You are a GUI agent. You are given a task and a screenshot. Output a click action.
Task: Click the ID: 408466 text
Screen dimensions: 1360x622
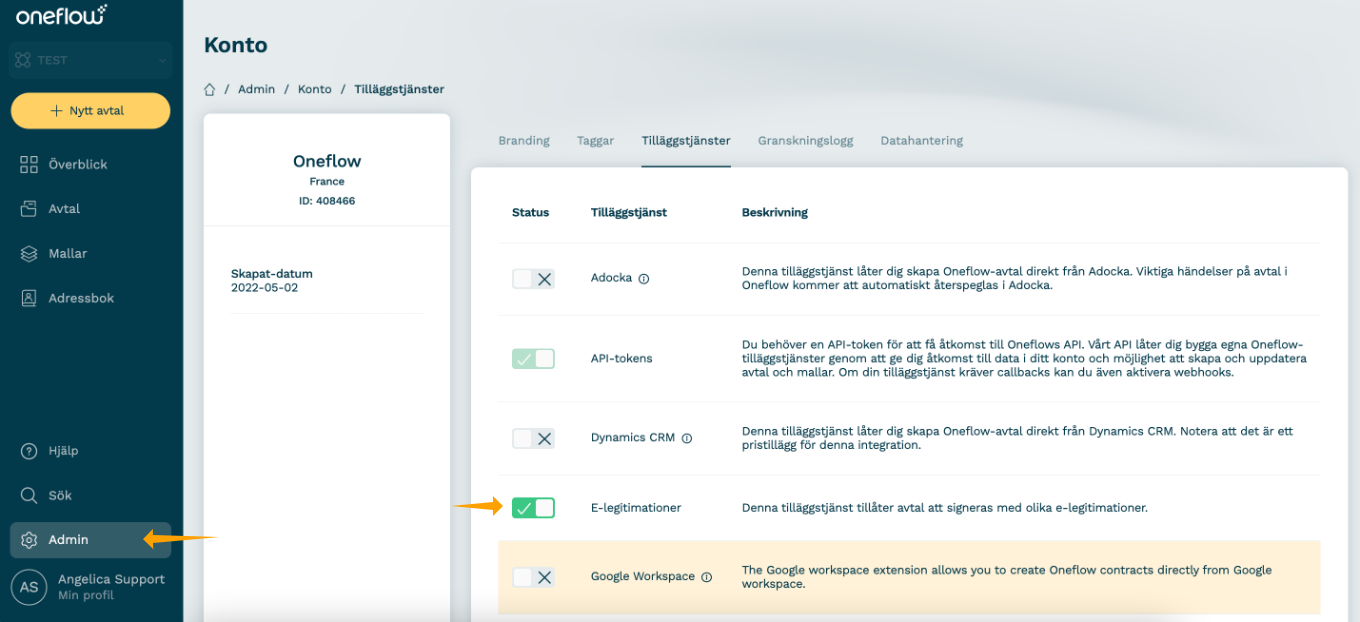pyautogui.click(x=327, y=201)
